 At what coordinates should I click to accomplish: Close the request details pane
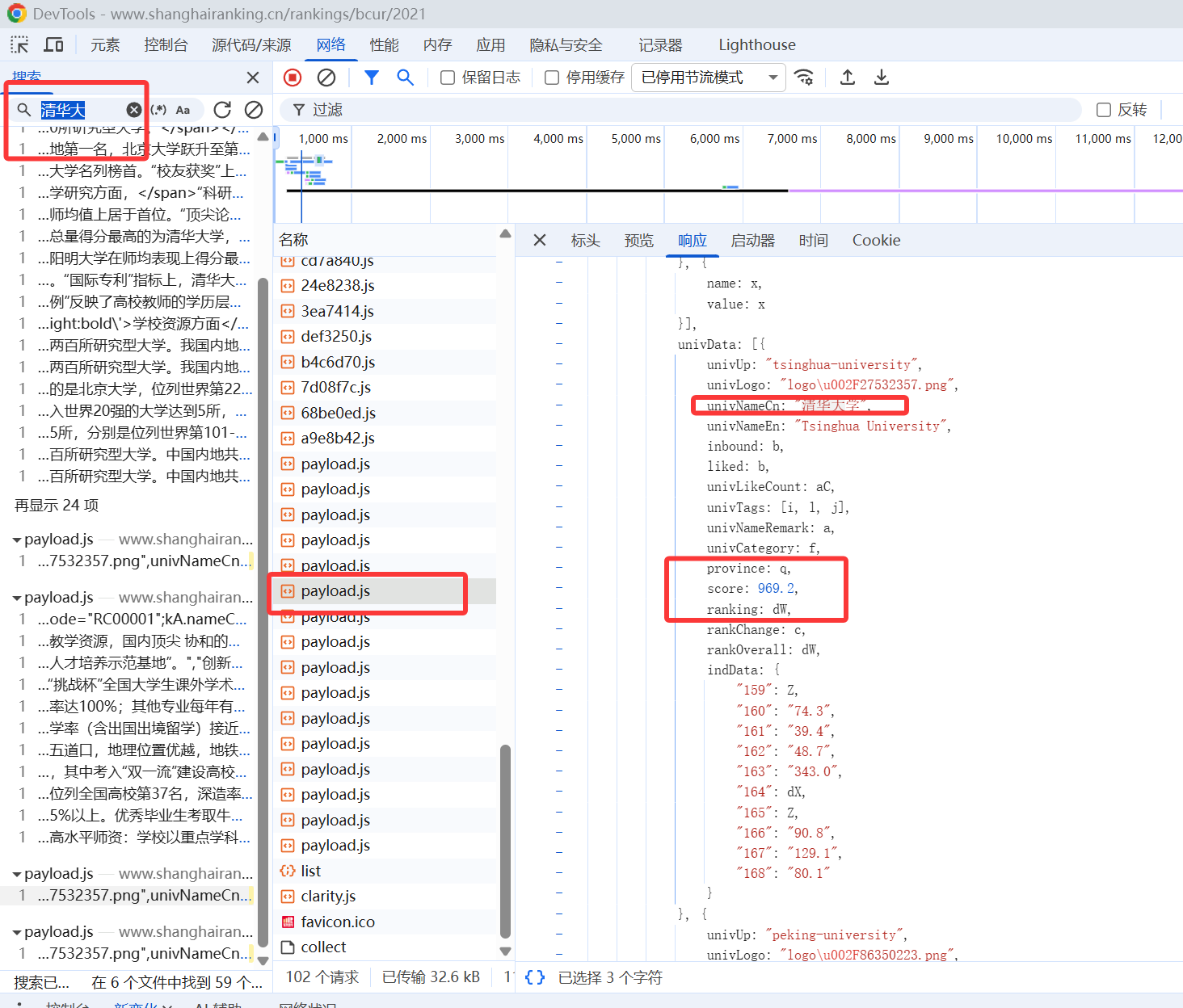pyautogui.click(x=540, y=240)
